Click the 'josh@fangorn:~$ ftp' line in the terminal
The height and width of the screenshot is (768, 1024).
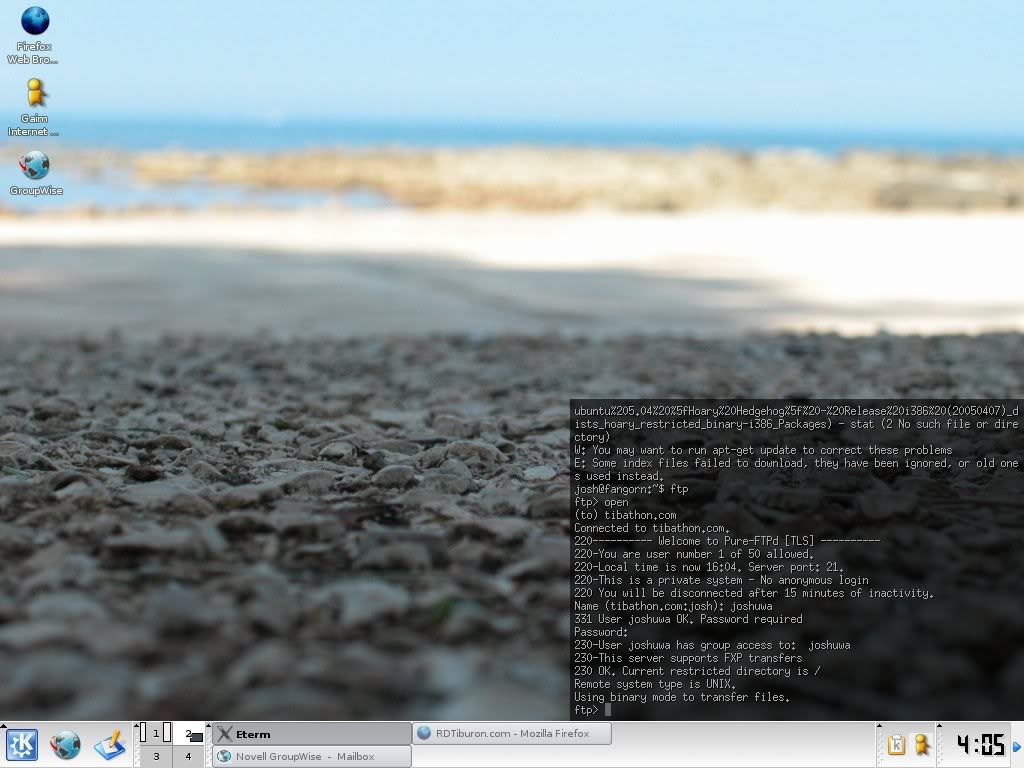[631, 488]
